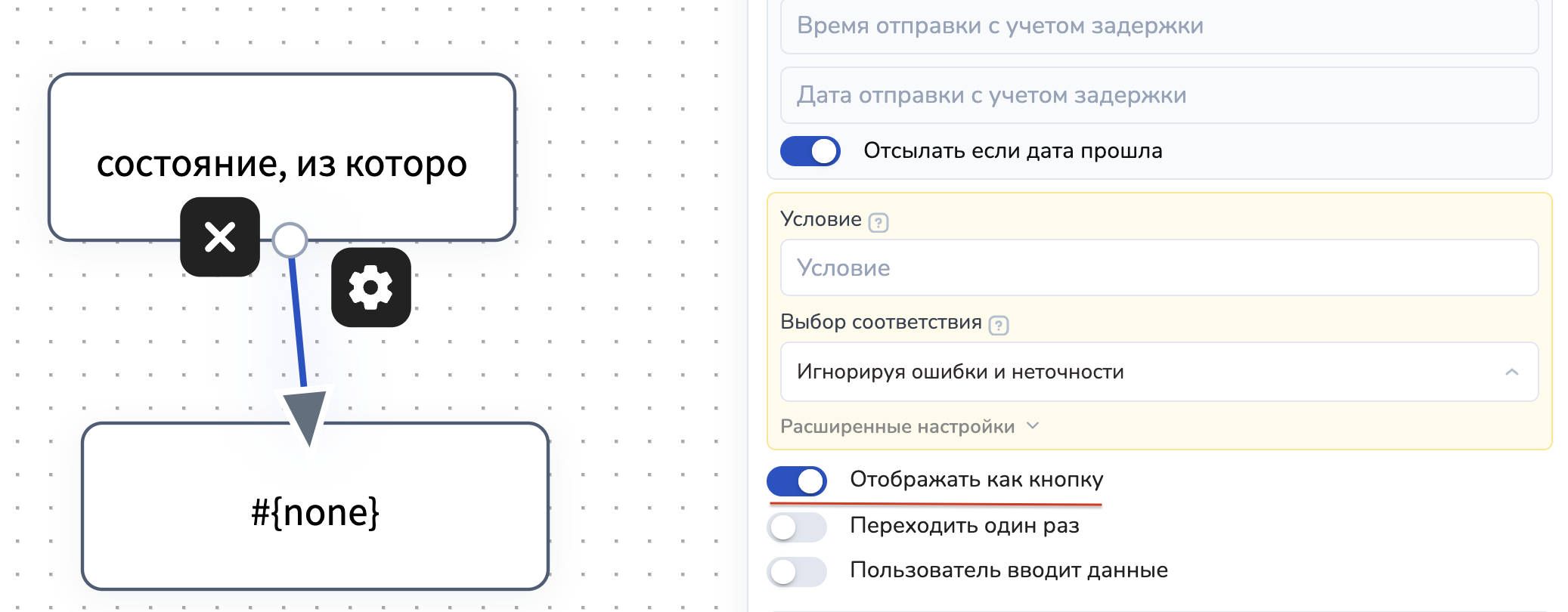Click the circular connector handle on the arrow

point(290,240)
